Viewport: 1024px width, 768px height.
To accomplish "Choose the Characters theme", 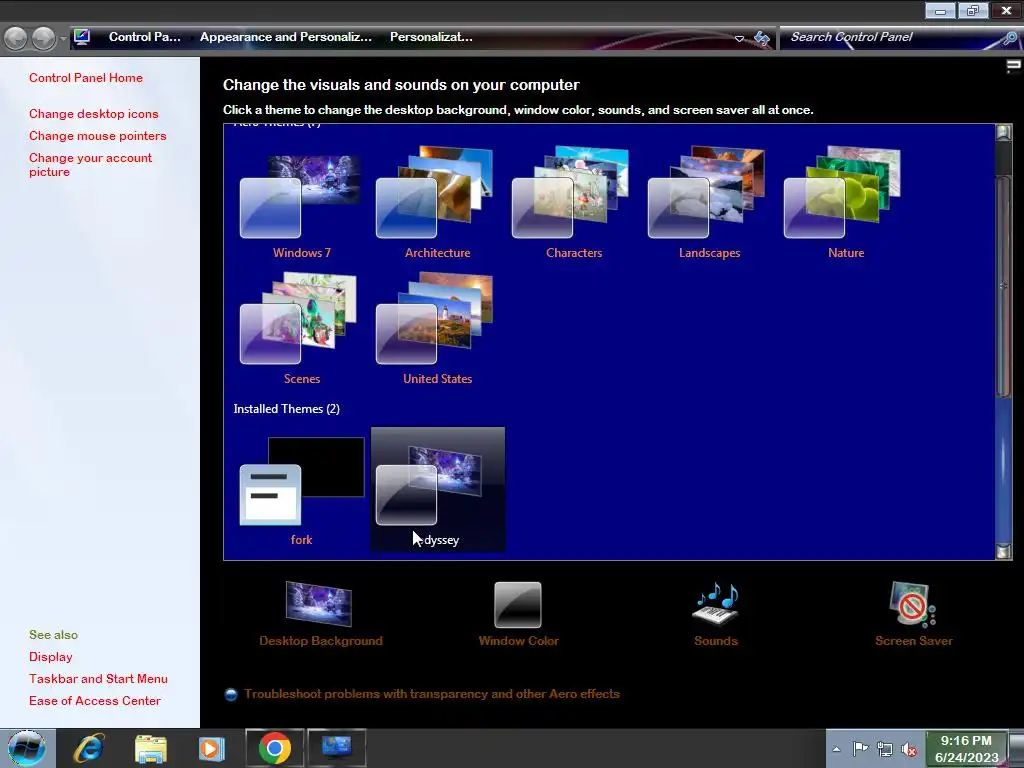I will click(573, 202).
